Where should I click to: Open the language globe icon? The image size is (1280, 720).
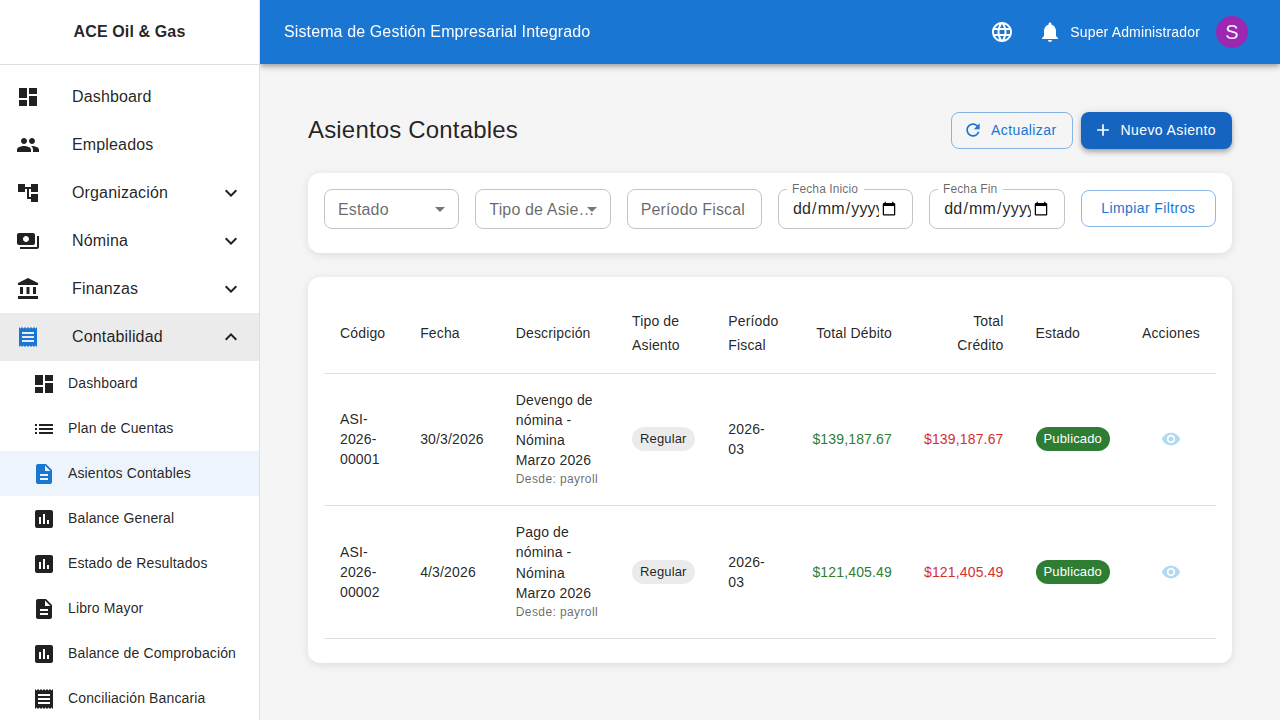coord(1001,31)
